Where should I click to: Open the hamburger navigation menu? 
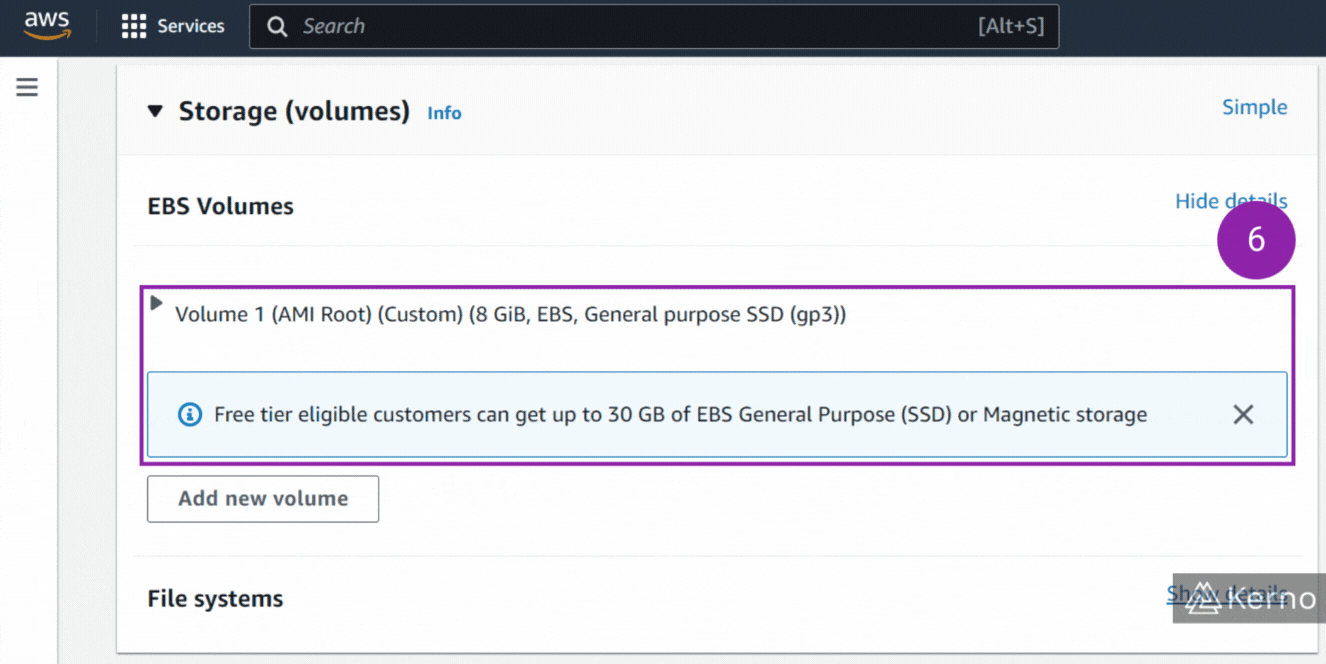[x=26, y=87]
